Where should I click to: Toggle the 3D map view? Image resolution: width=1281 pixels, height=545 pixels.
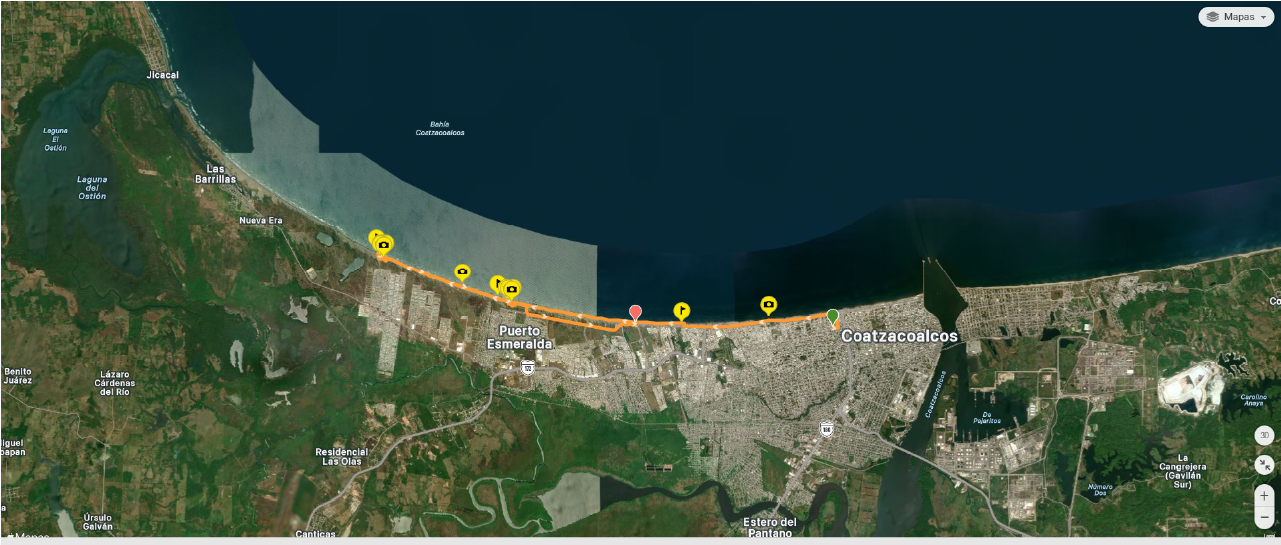(x=1265, y=435)
